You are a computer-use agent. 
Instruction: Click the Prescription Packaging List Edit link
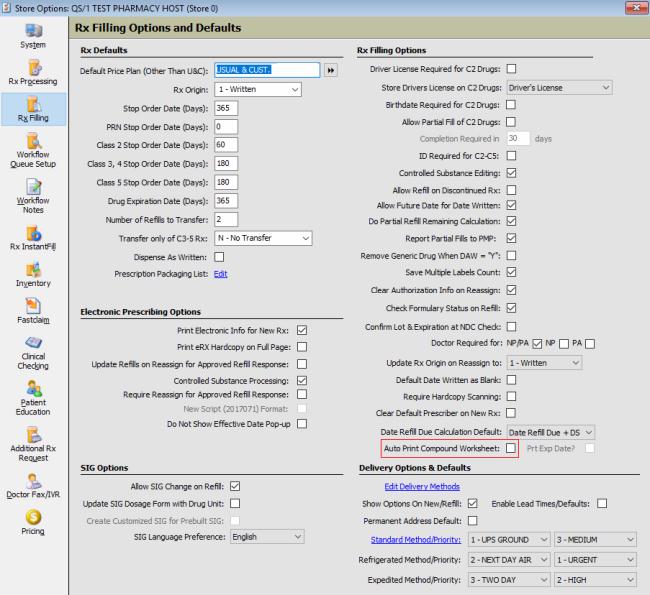[221, 274]
